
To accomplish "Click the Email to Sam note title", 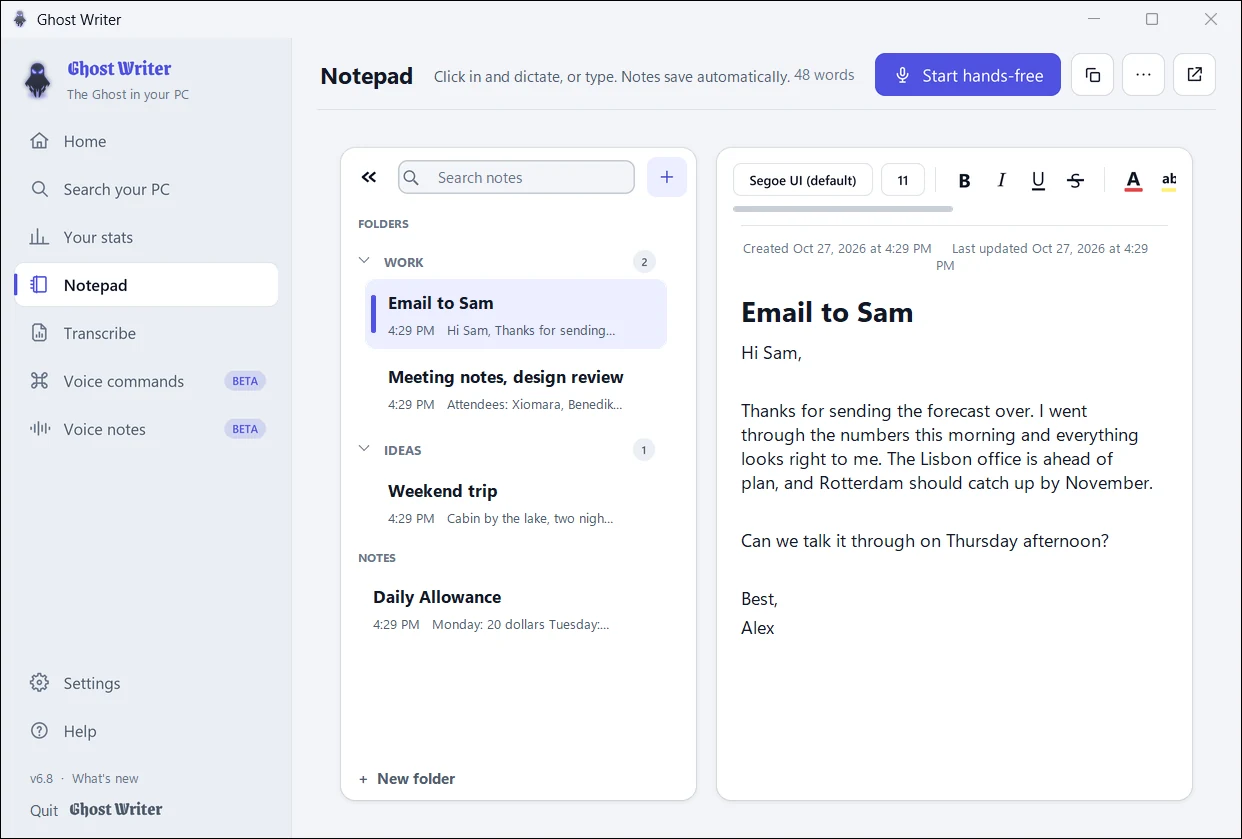I will [x=827, y=312].
